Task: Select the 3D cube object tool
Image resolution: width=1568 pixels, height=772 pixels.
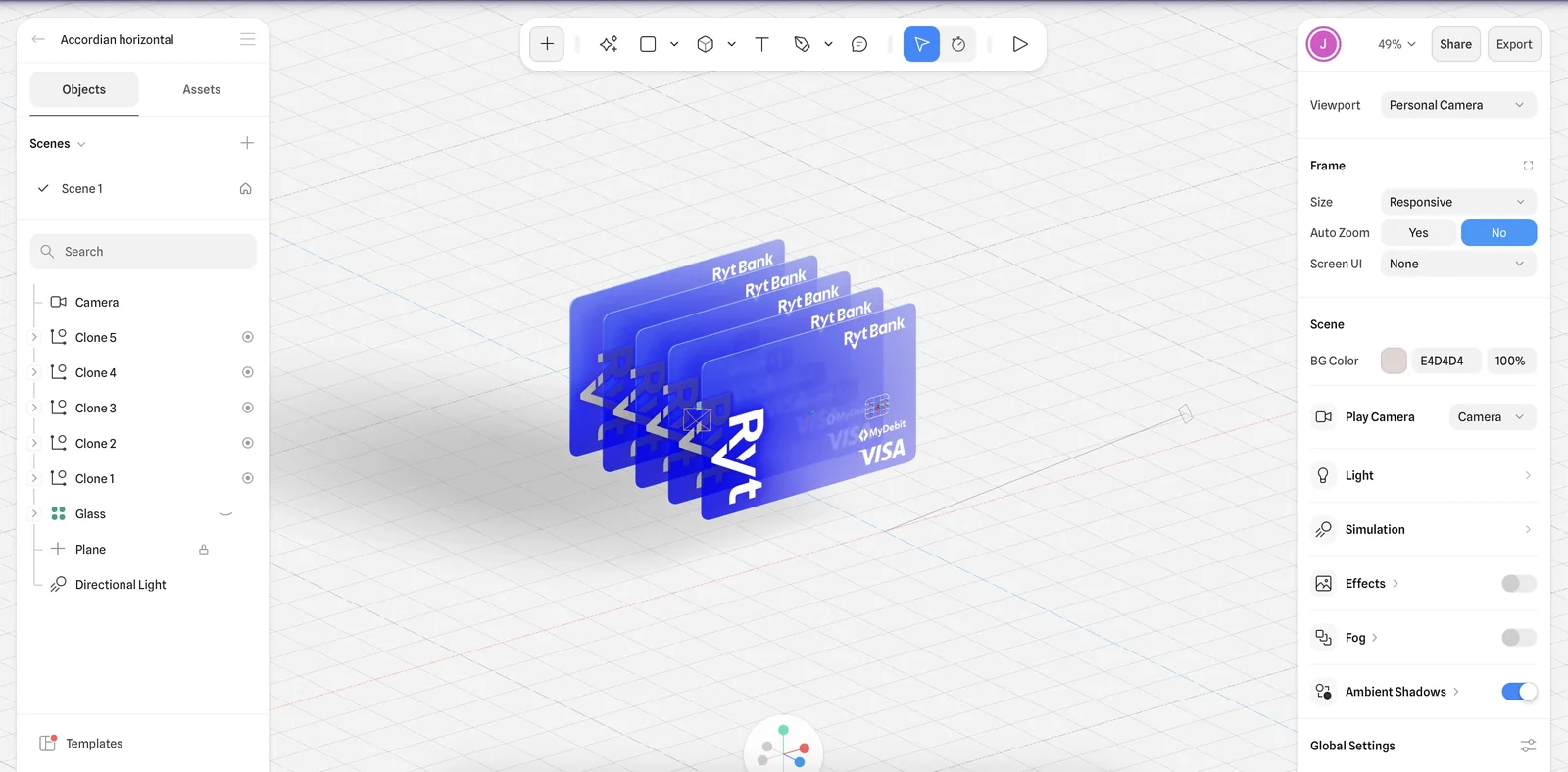Action: tap(705, 44)
